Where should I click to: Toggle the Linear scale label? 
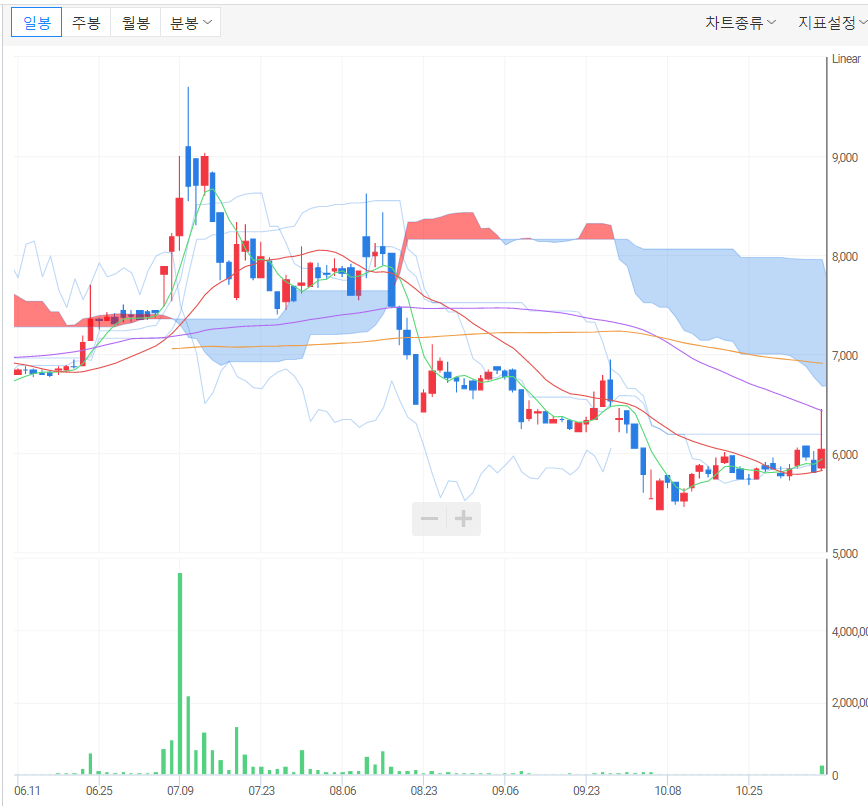point(846,59)
